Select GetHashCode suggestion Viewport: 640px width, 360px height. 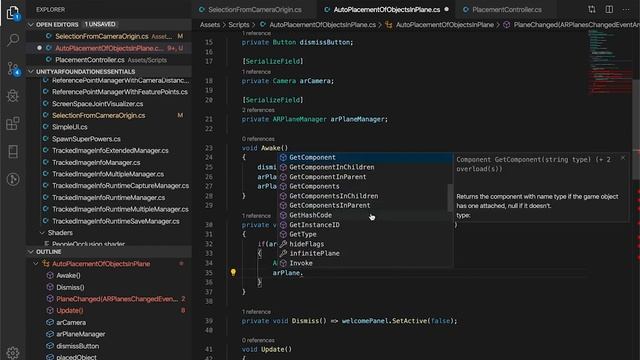[365, 215]
